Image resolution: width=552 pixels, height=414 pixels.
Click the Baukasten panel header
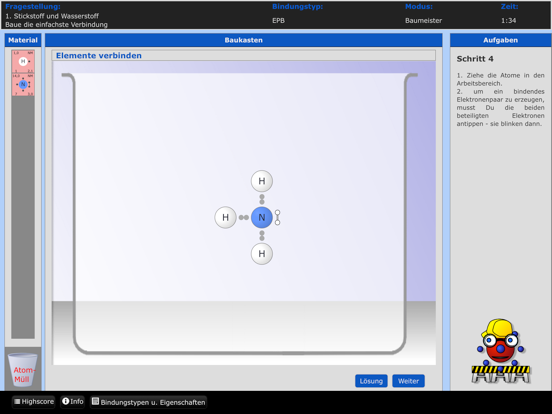pos(244,40)
